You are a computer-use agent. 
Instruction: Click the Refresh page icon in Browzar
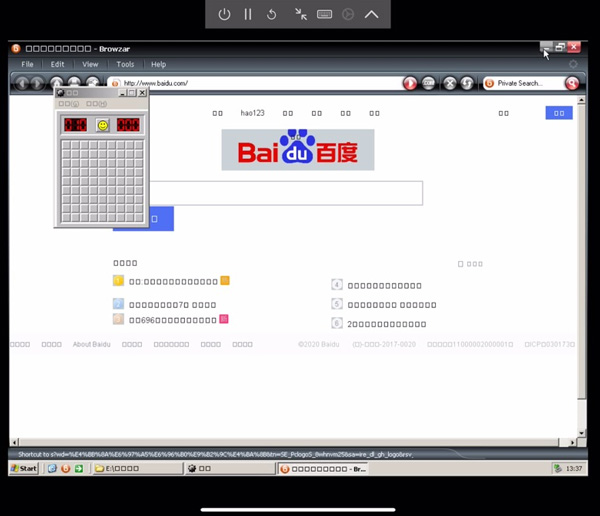pyautogui.click(x=467, y=83)
